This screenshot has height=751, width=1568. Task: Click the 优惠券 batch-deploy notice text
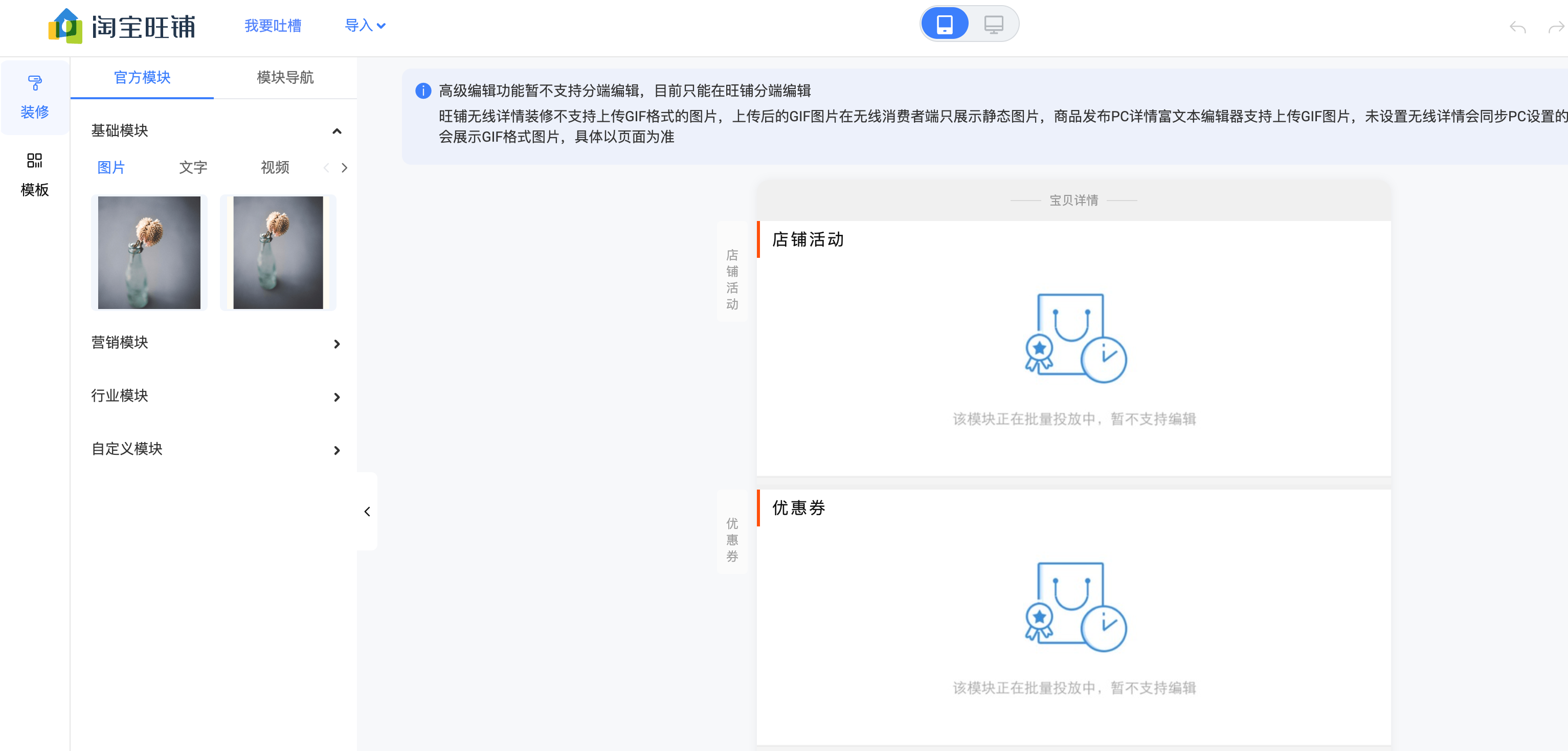pyautogui.click(x=1074, y=688)
